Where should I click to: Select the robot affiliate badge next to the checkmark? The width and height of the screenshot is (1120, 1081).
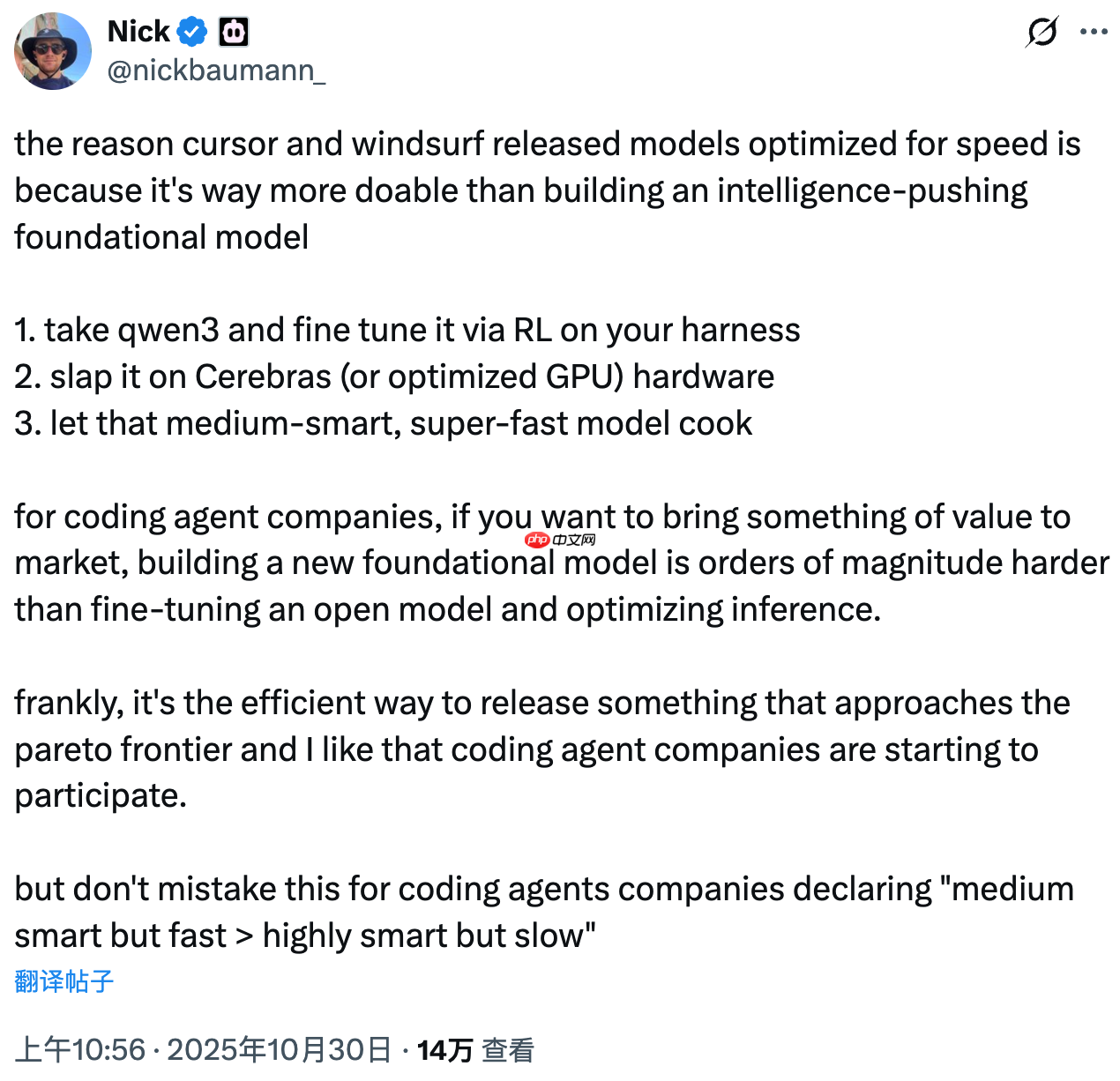[233, 30]
